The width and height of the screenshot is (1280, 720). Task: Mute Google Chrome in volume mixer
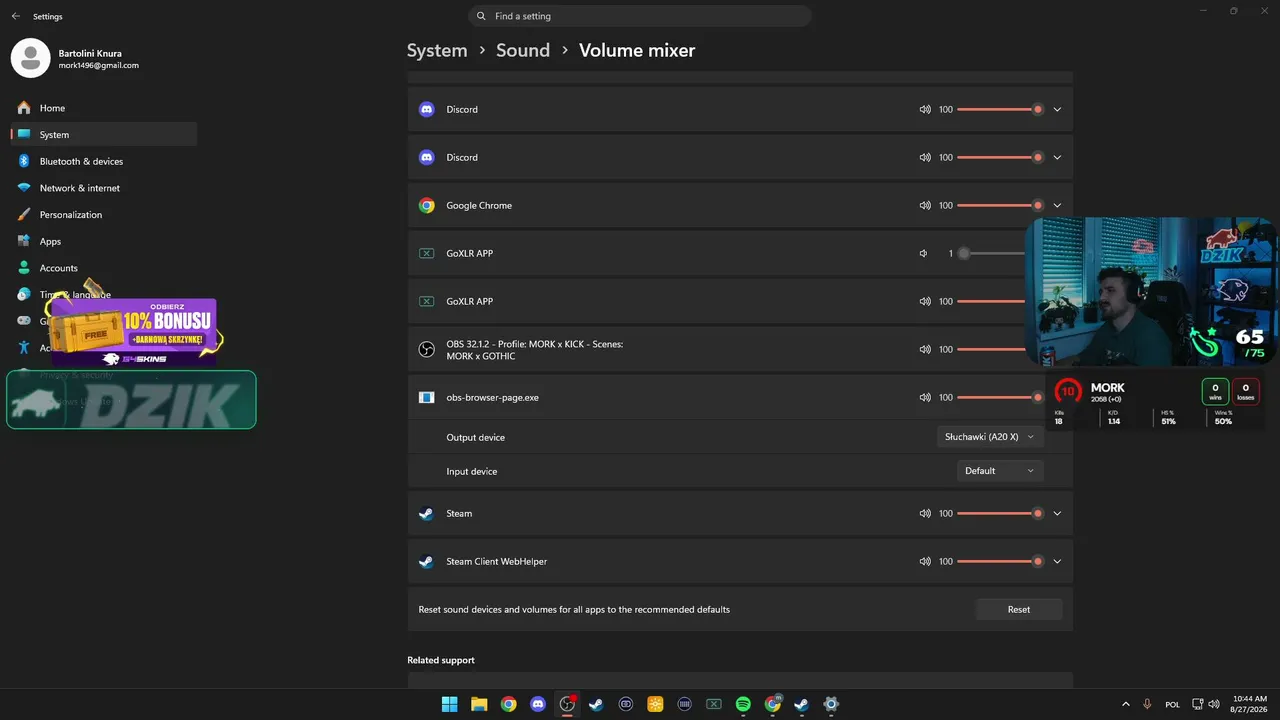[x=924, y=206]
